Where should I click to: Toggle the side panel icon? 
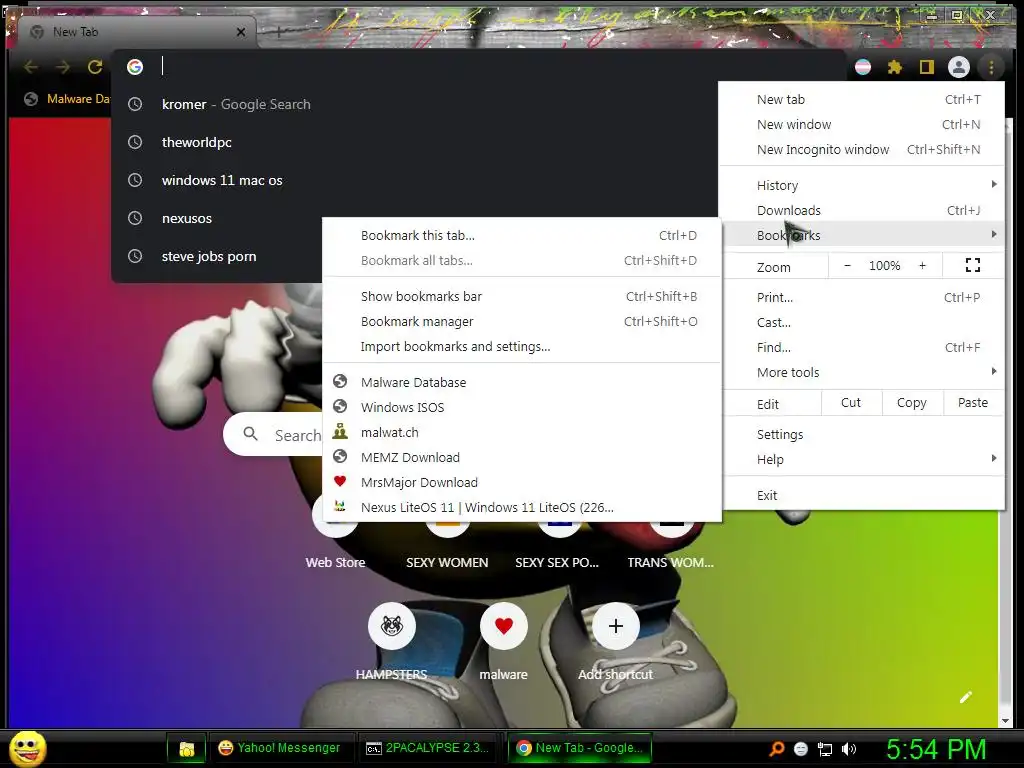tap(927, 67)
